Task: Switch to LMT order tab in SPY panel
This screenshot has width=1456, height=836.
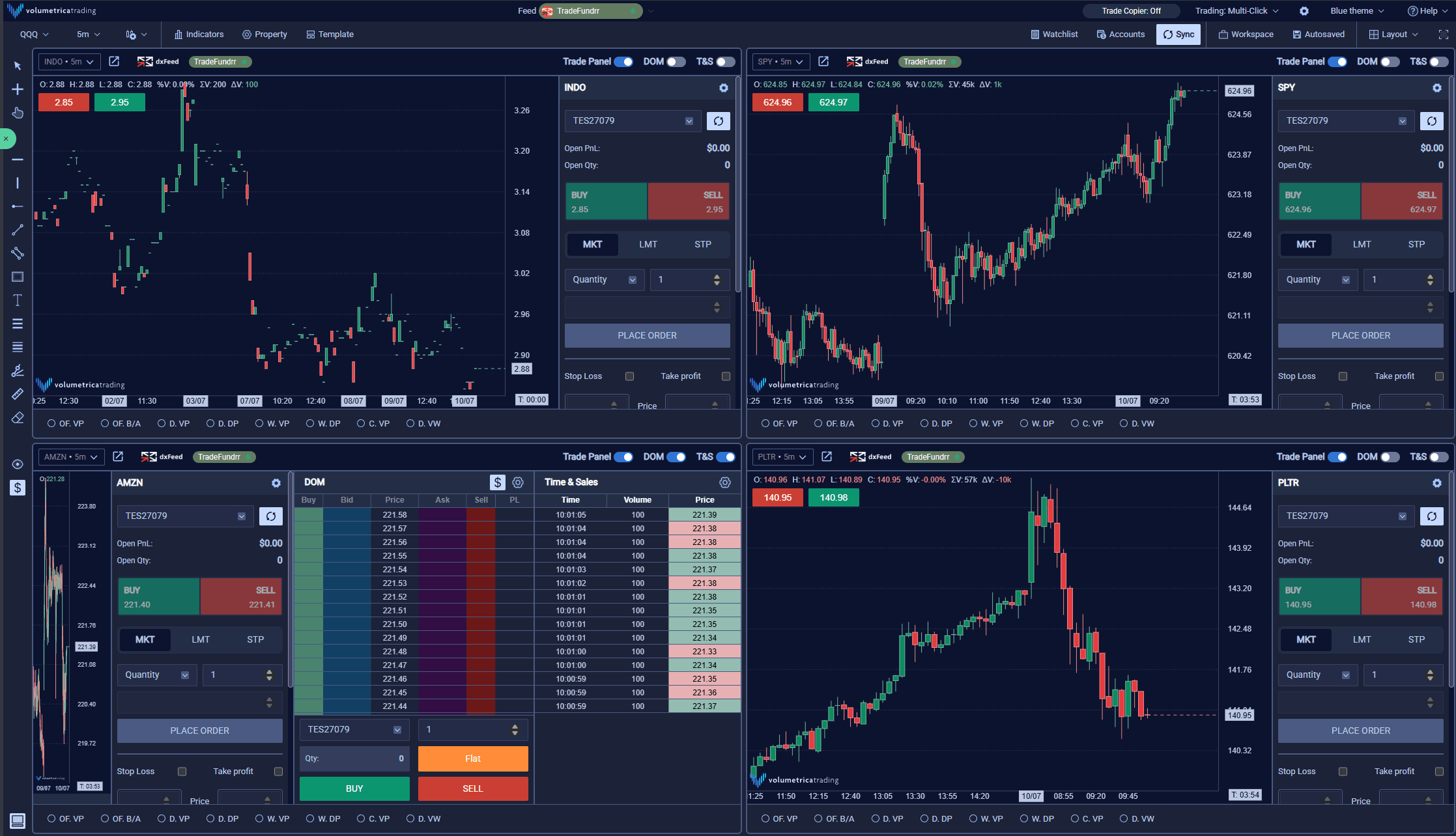Action: click(x=1362, y=244)
